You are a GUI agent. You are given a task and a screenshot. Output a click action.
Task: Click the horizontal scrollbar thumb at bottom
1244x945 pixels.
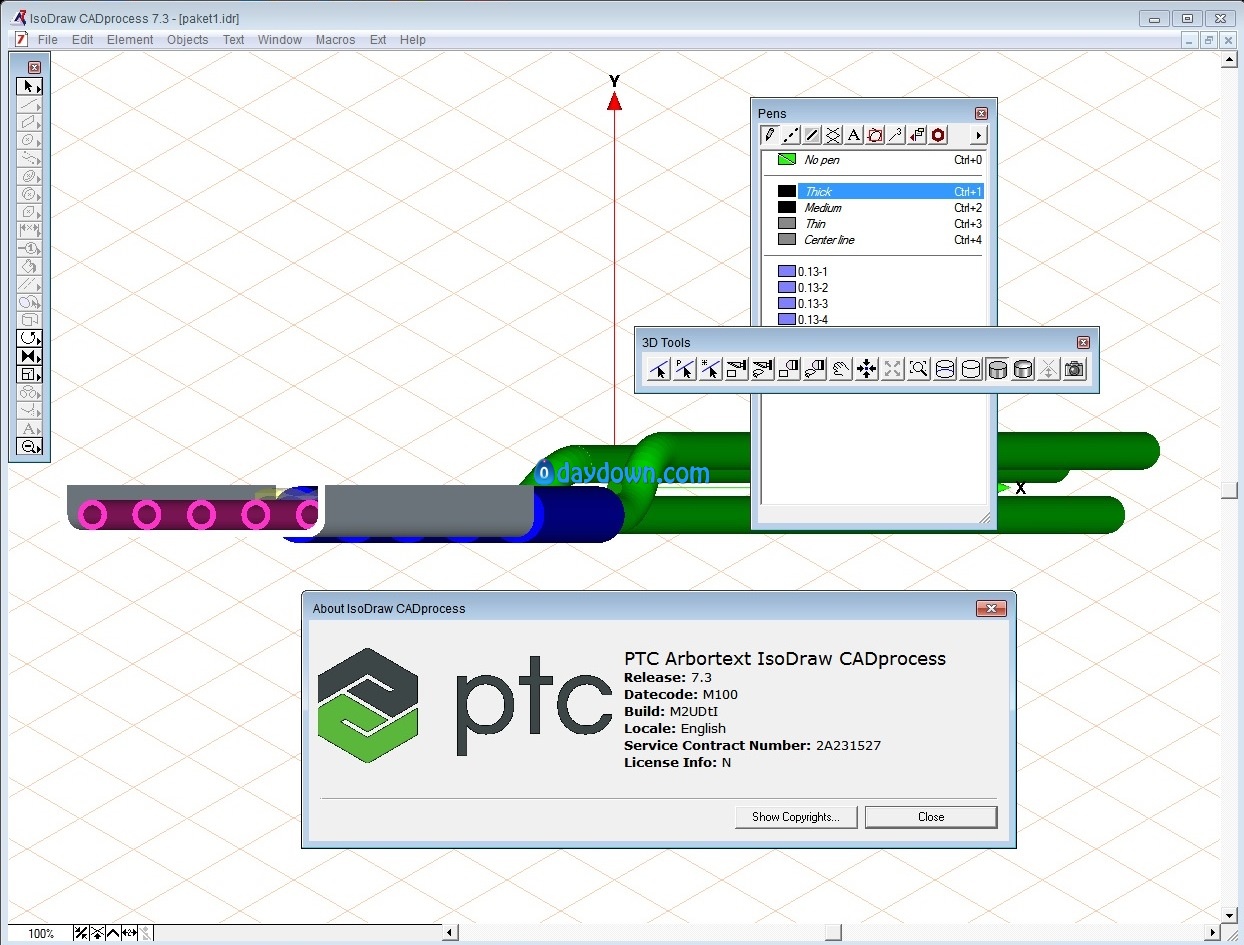pos(833,933)
